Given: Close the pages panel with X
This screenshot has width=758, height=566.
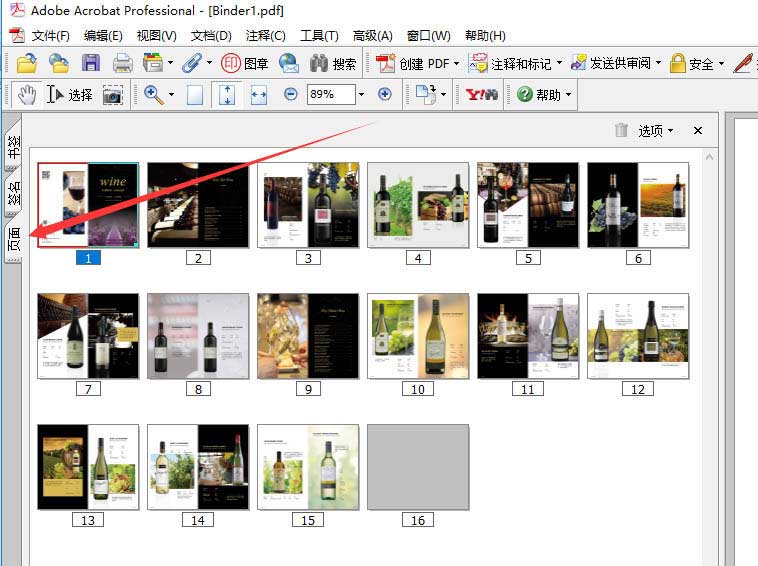Looking at the screenshot, I should 698,130.
